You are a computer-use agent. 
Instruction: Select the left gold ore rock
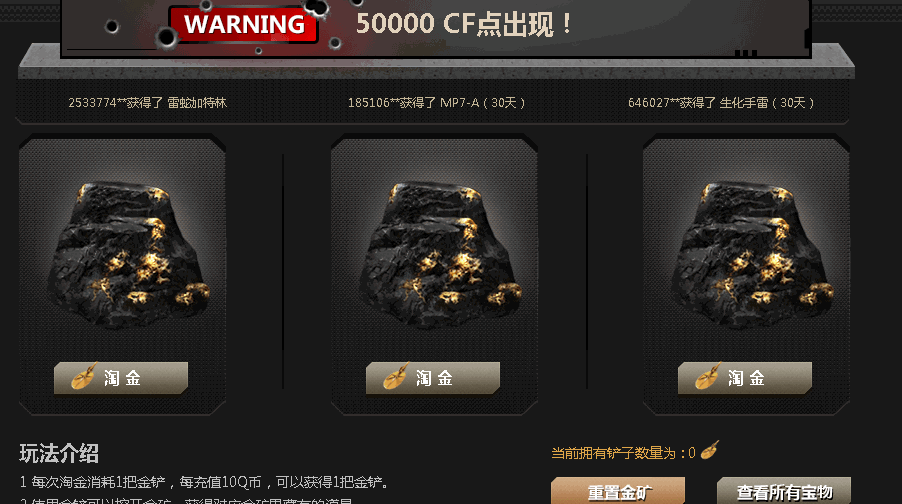coord(128,254)
